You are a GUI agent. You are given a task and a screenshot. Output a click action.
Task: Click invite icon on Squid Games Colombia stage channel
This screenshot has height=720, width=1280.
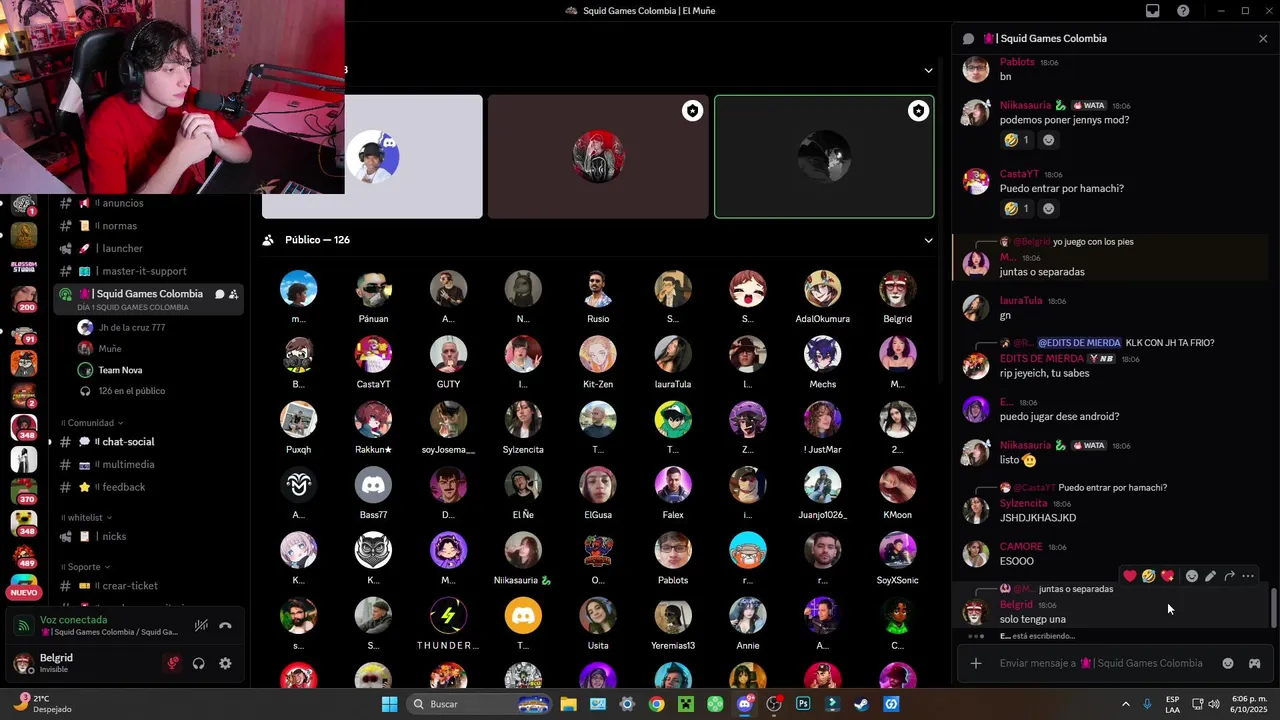(x=233, y=294)
